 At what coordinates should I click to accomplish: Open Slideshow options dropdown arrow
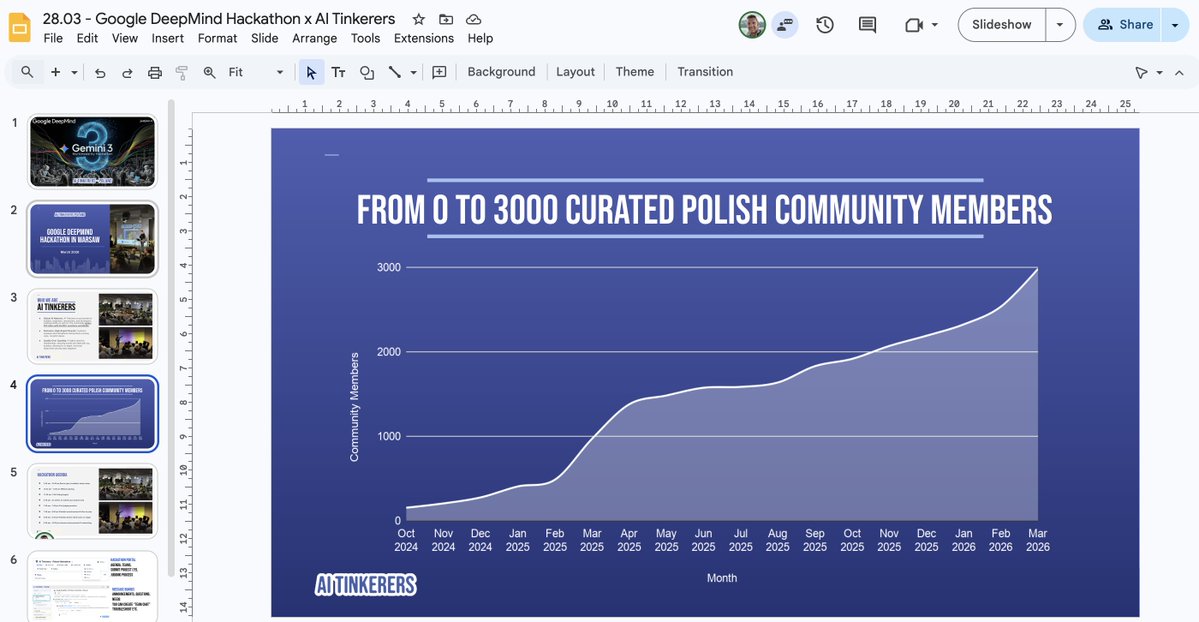(x=1060, y=24)
